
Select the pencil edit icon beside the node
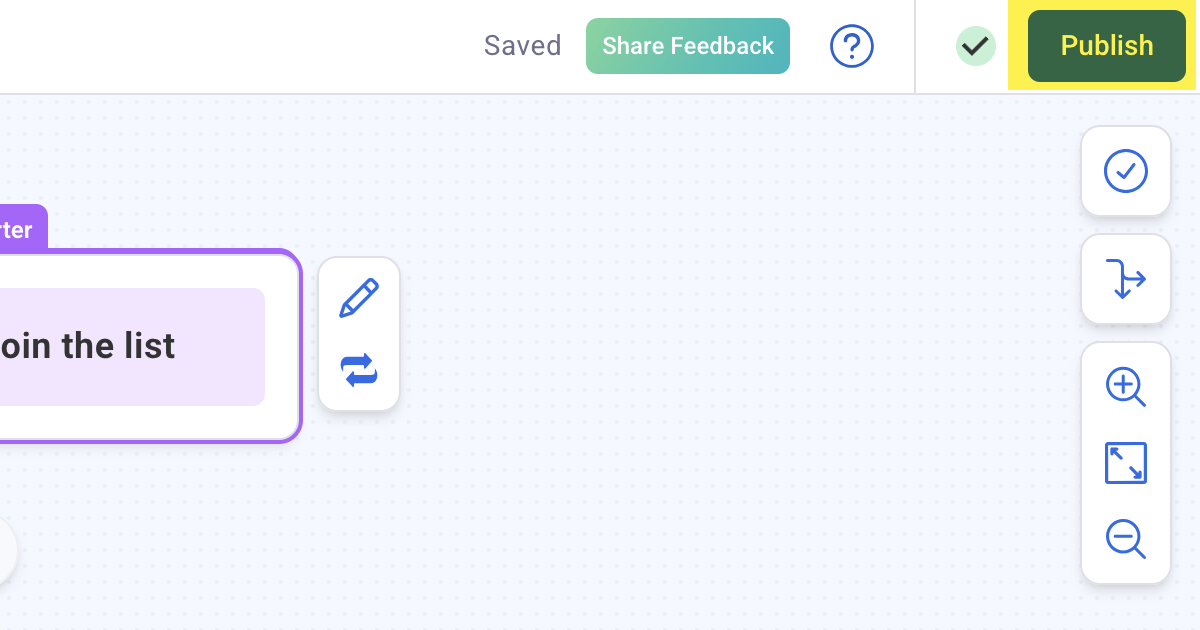[x=359, y=297]
